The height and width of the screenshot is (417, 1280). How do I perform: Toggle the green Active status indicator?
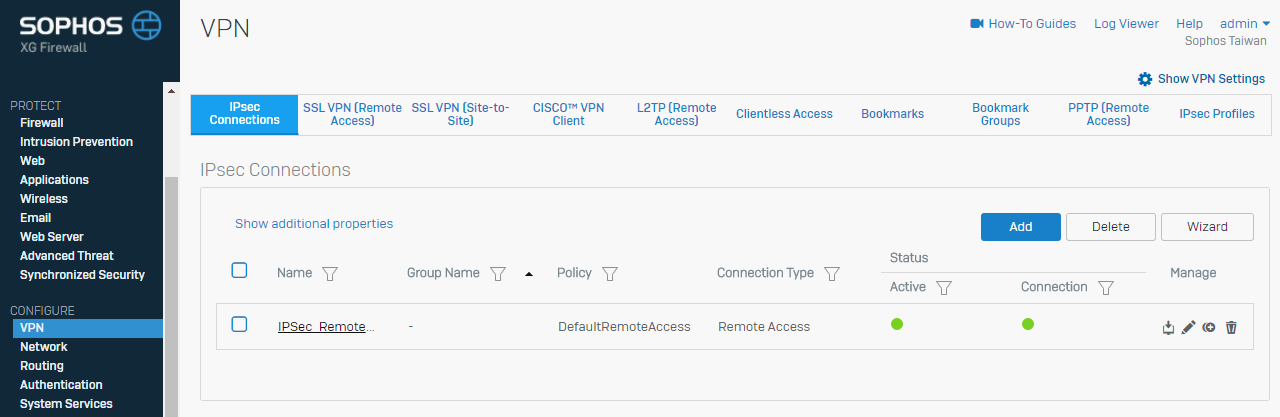(897, 324)
